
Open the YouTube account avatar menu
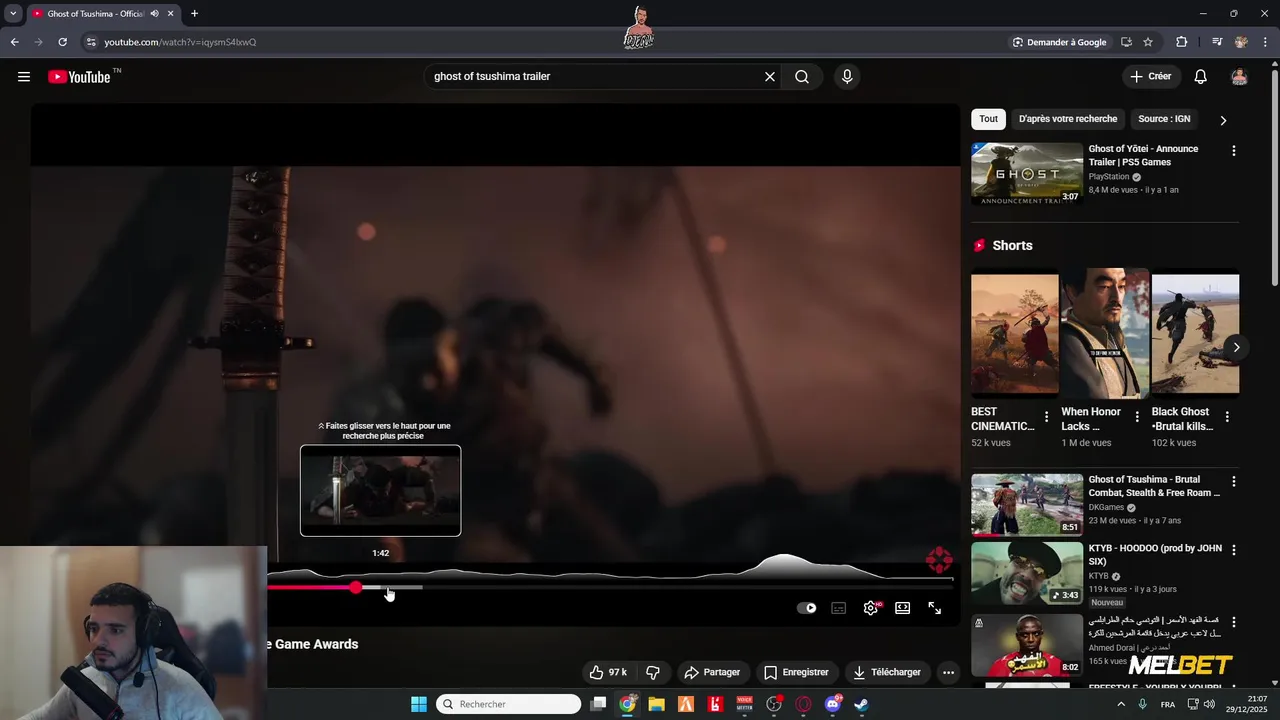click(1239, 77)
